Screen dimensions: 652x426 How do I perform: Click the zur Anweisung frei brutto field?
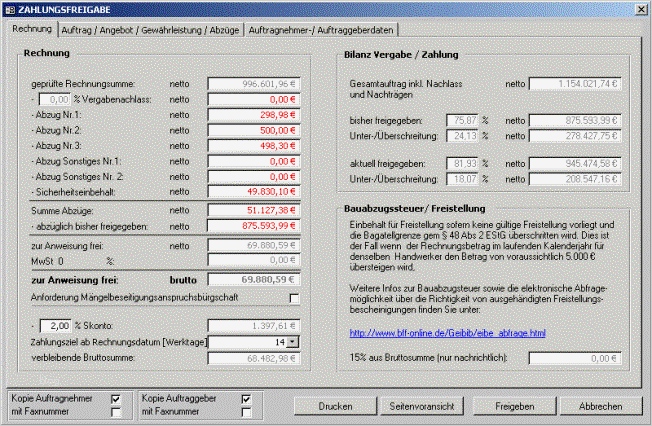[x=254, y=279]
